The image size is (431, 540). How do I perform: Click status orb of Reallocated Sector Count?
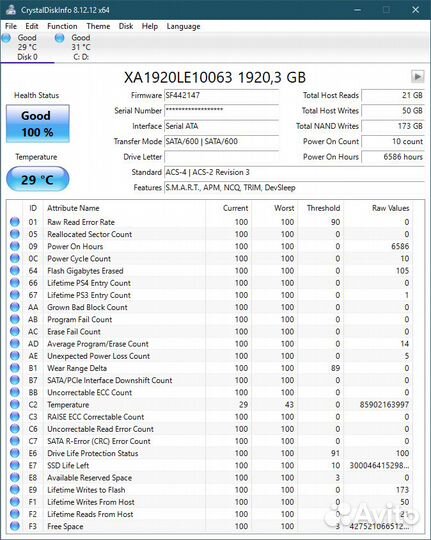(15, 234)
